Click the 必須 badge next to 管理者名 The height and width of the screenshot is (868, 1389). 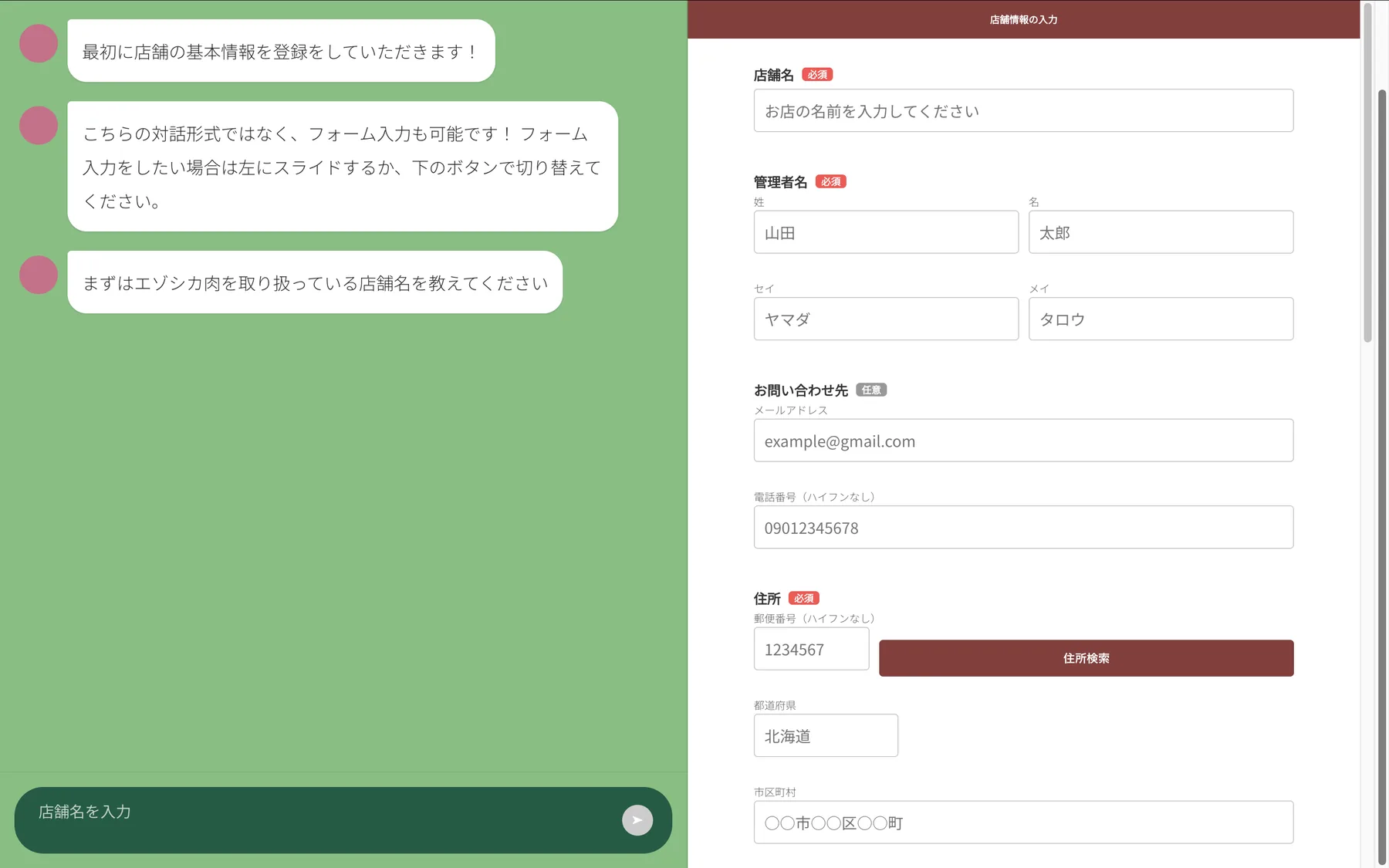[831, 182]
